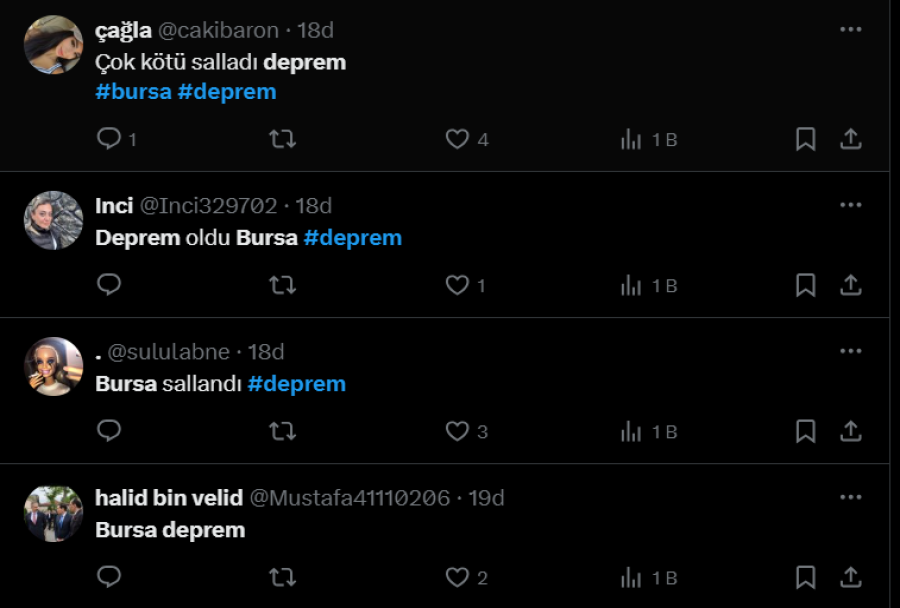Open the #deprem hashtag in @sululabne's tweet
The width and height of the screenshot is (900, 608).
[x=296, y=384]
